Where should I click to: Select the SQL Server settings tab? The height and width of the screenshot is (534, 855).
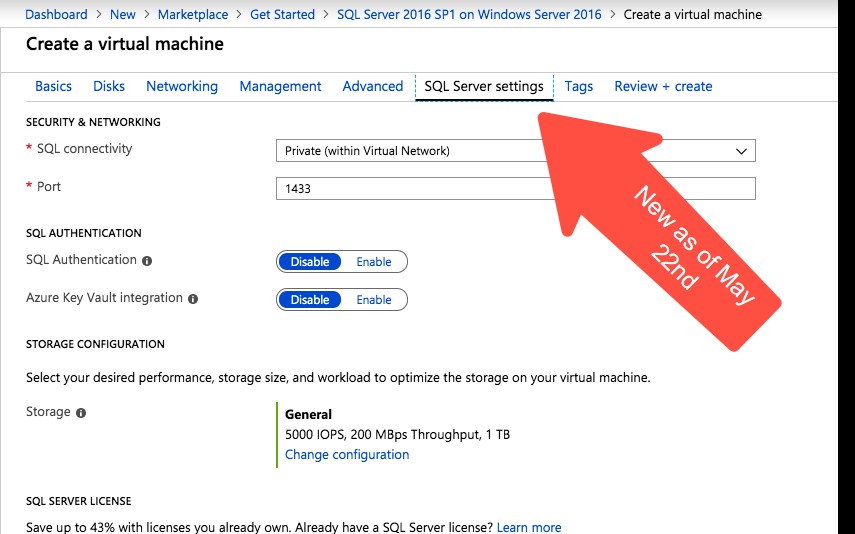click(x=484, y=87)
